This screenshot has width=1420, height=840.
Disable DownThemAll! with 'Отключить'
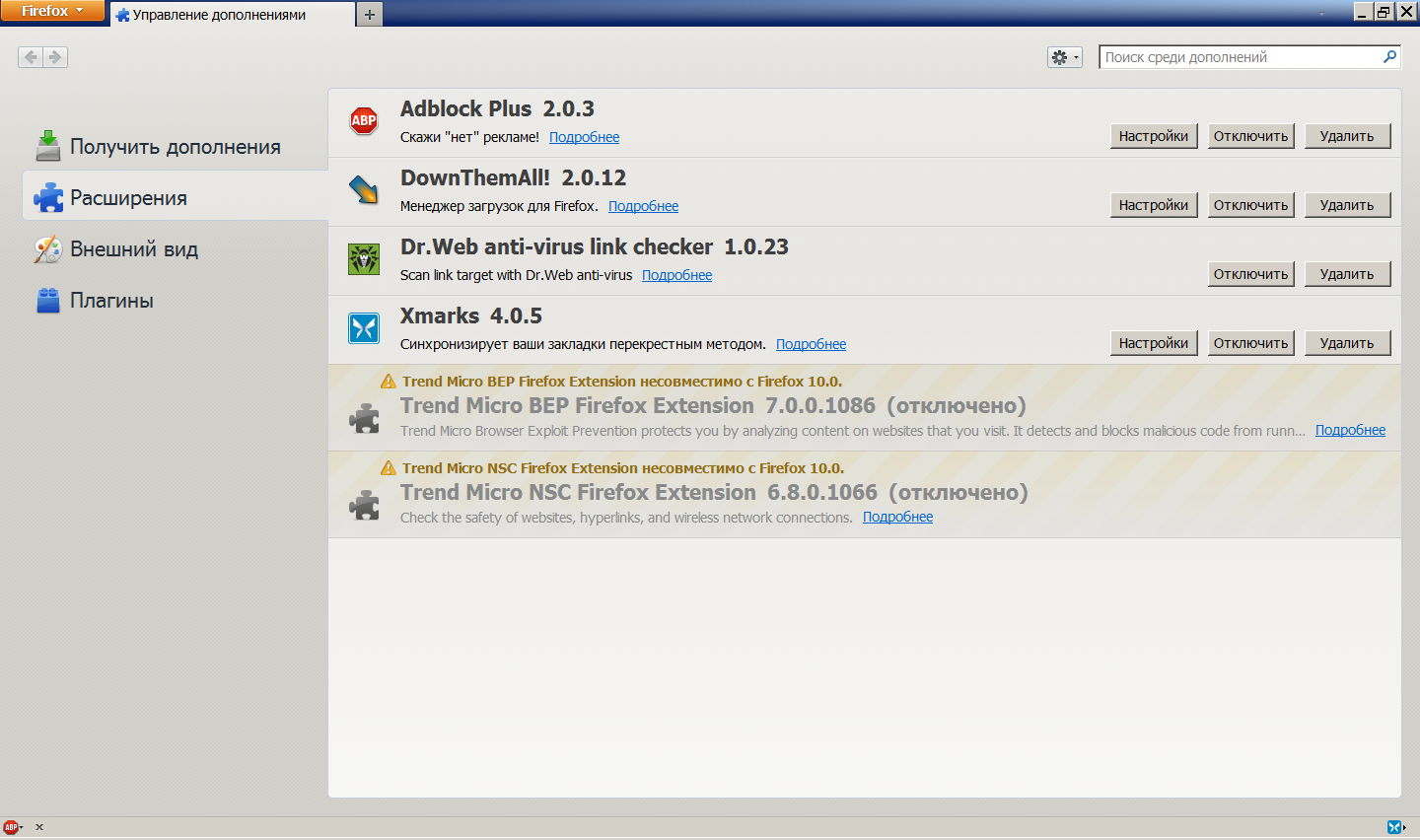tap(1250, 205)
